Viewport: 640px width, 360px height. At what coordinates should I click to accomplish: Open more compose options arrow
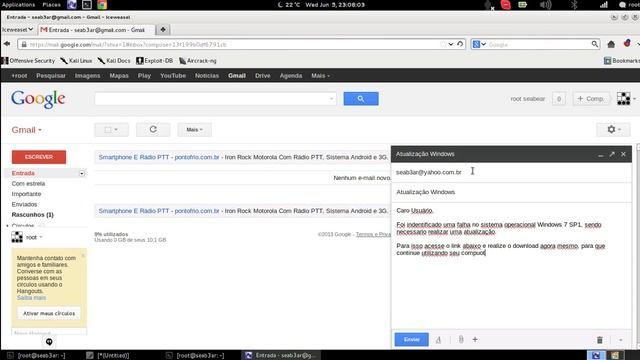(620, 340)
